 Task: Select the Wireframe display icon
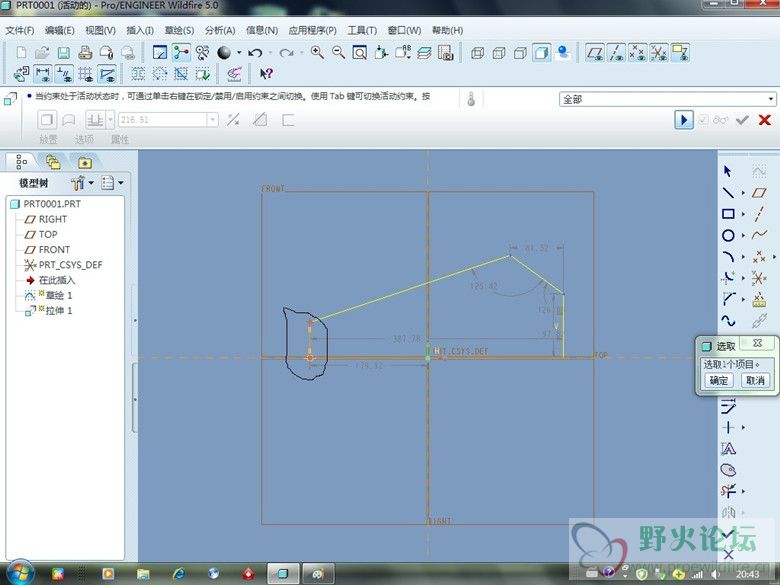[478, 53]
